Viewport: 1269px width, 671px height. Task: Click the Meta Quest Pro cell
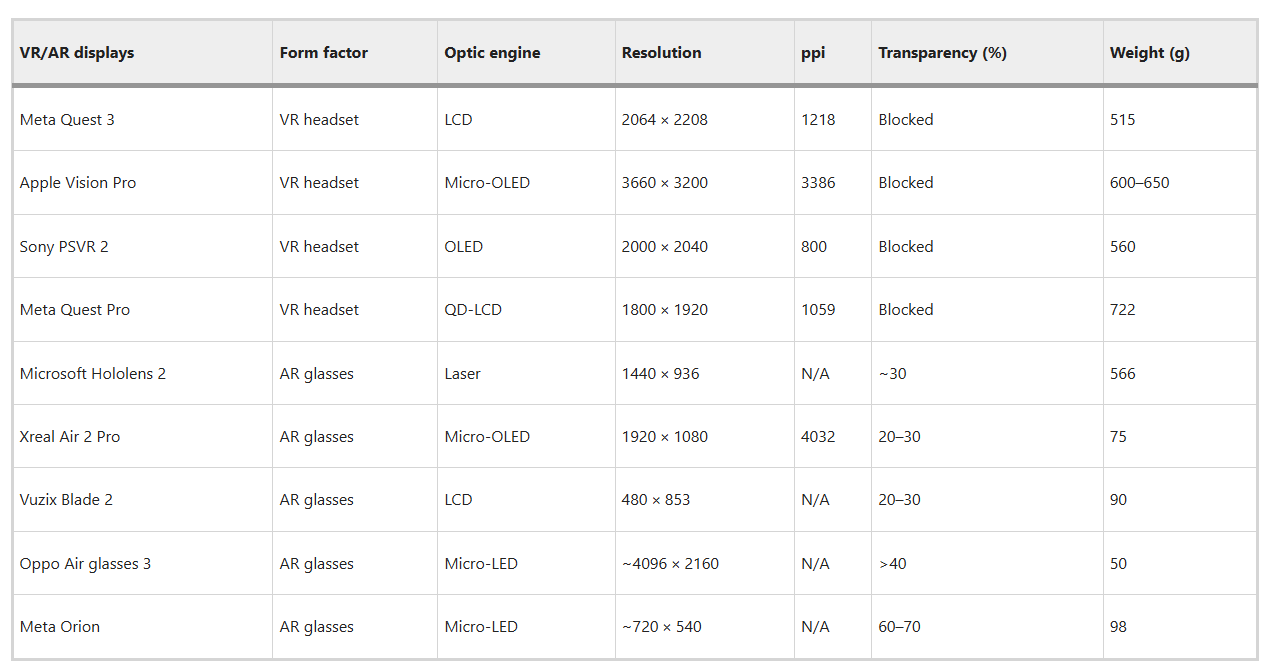pyautogui.click(x=75, y=310)
